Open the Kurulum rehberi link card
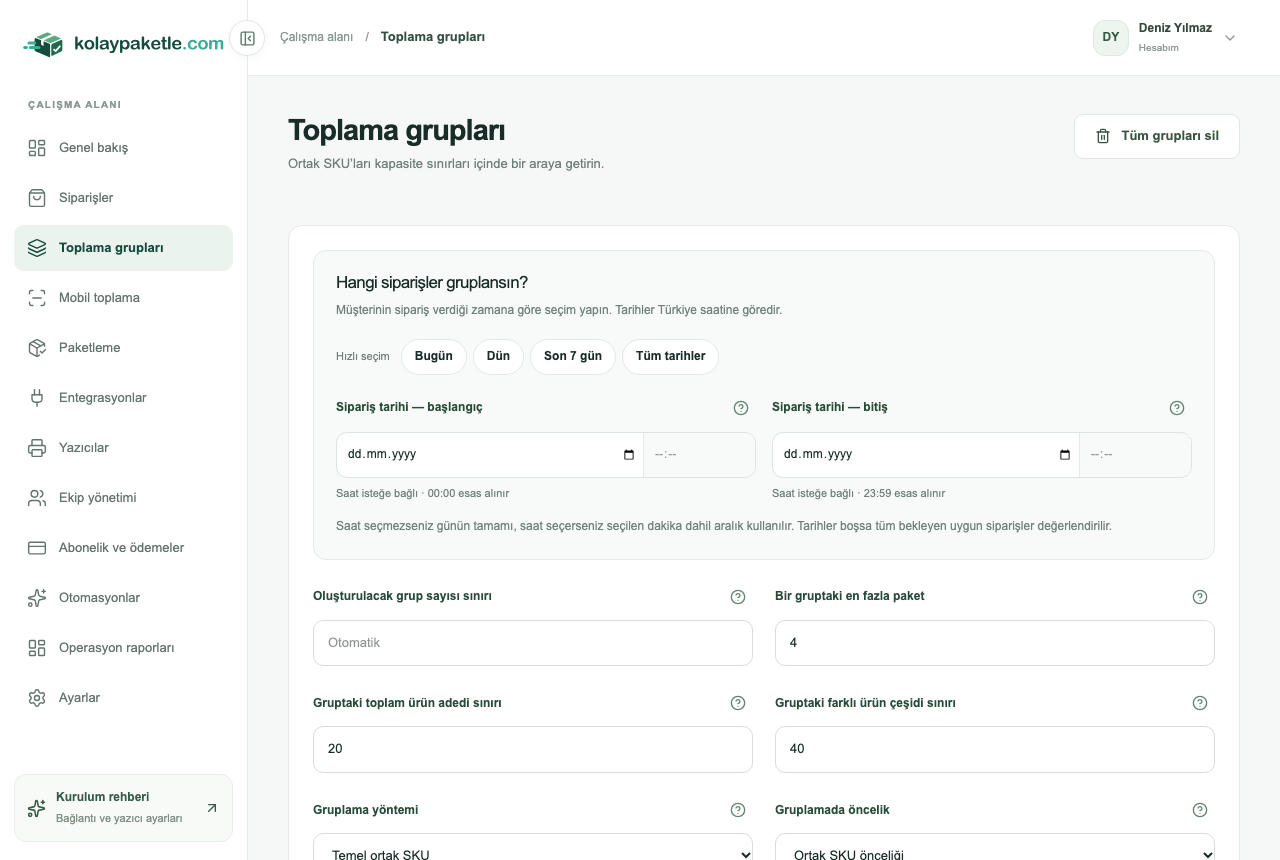The image size is (1280, 860). click(123, 808)
